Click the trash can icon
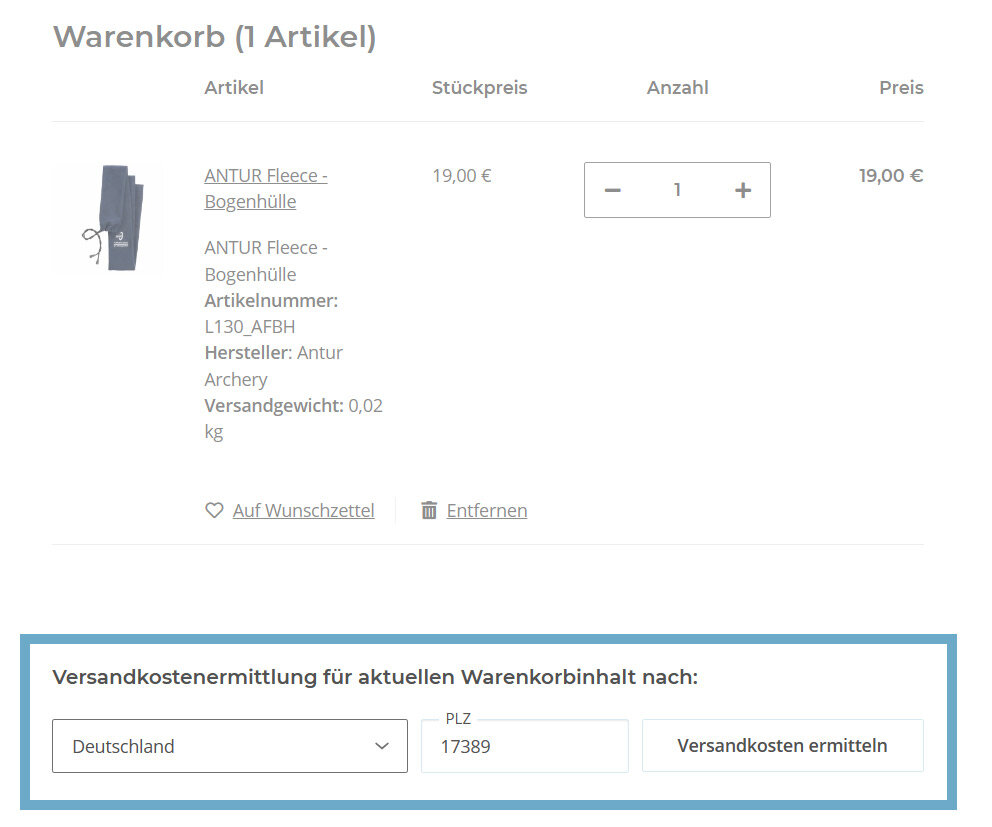 coord(429,510)
